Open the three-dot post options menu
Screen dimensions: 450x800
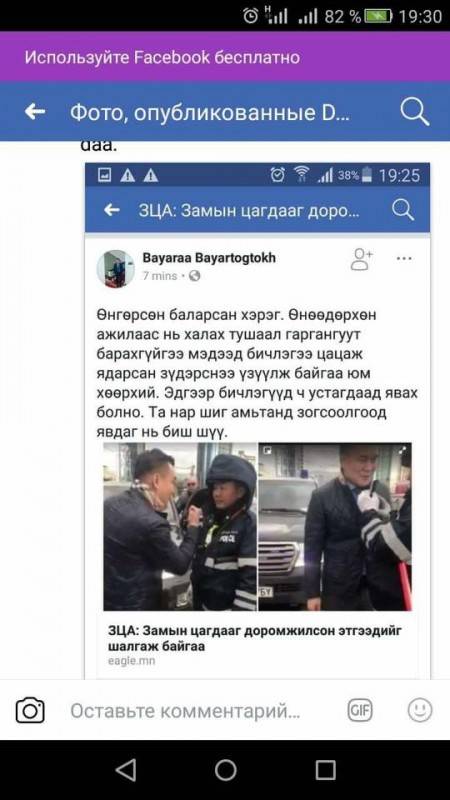click(x=404, y=258)
